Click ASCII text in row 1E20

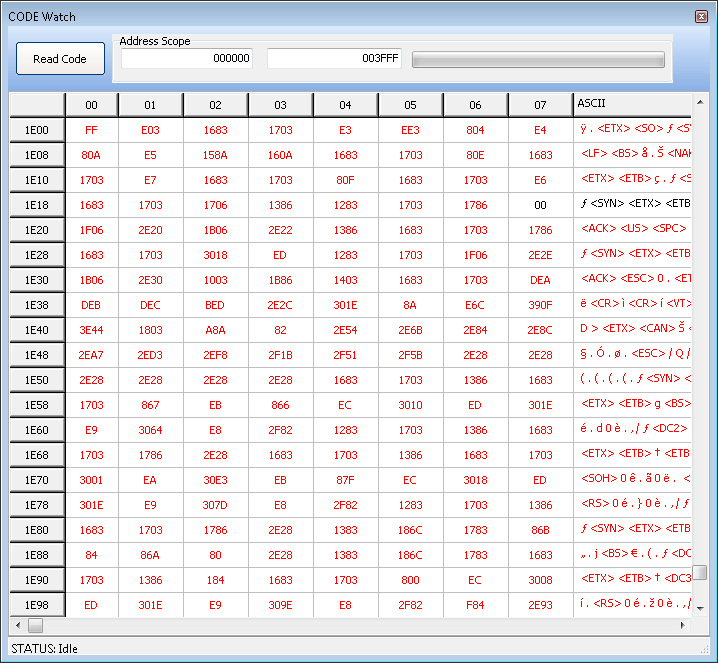pos(634,228)
